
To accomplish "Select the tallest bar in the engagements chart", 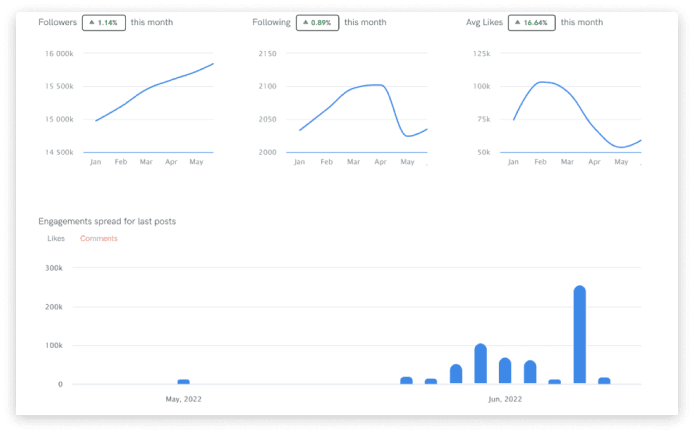I will click(579, 334).
